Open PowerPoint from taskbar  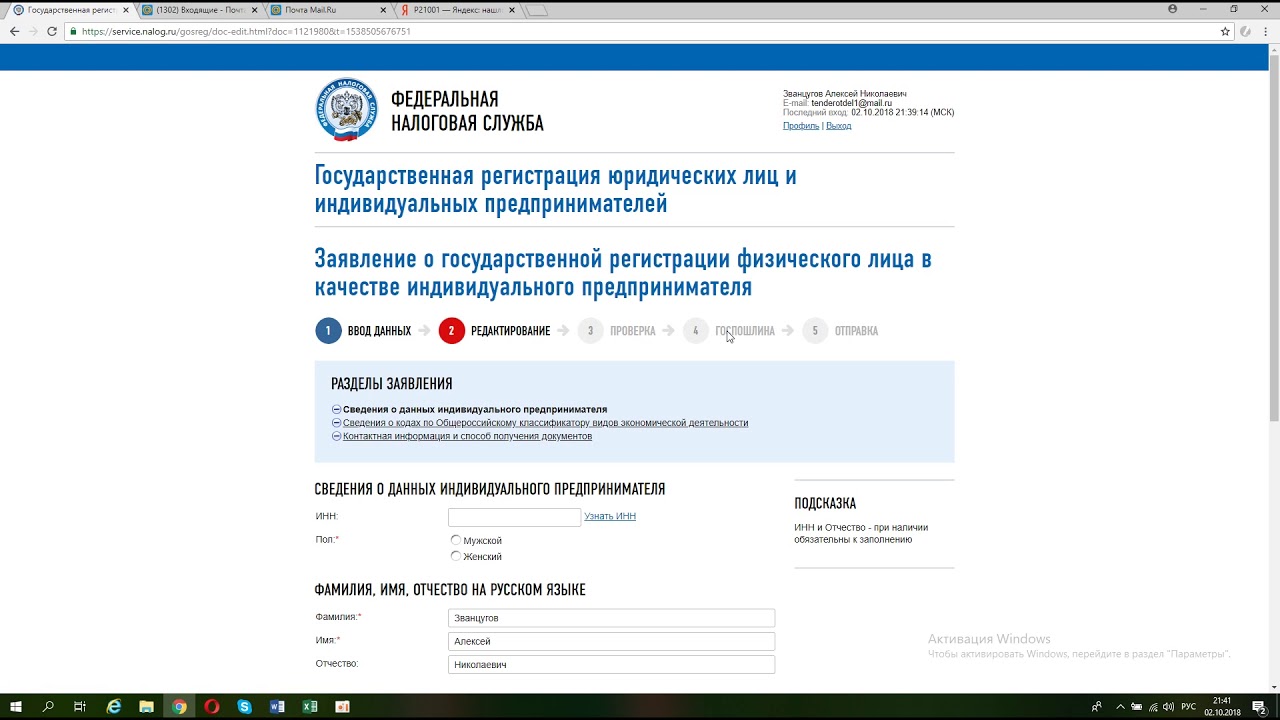pyautogui.click(x=342, y=707)
